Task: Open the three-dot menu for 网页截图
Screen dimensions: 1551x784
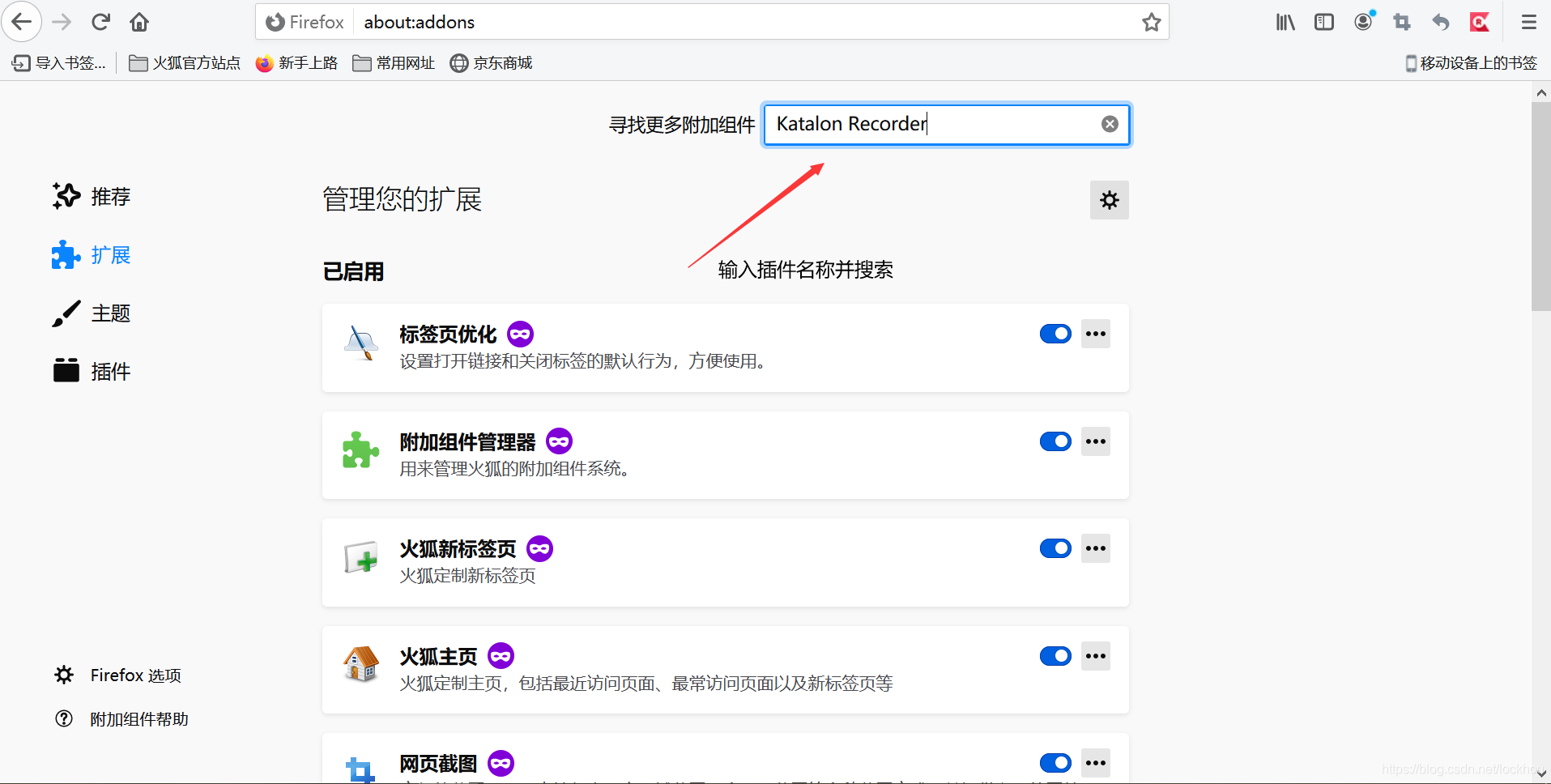Action: pos(1095,762)
